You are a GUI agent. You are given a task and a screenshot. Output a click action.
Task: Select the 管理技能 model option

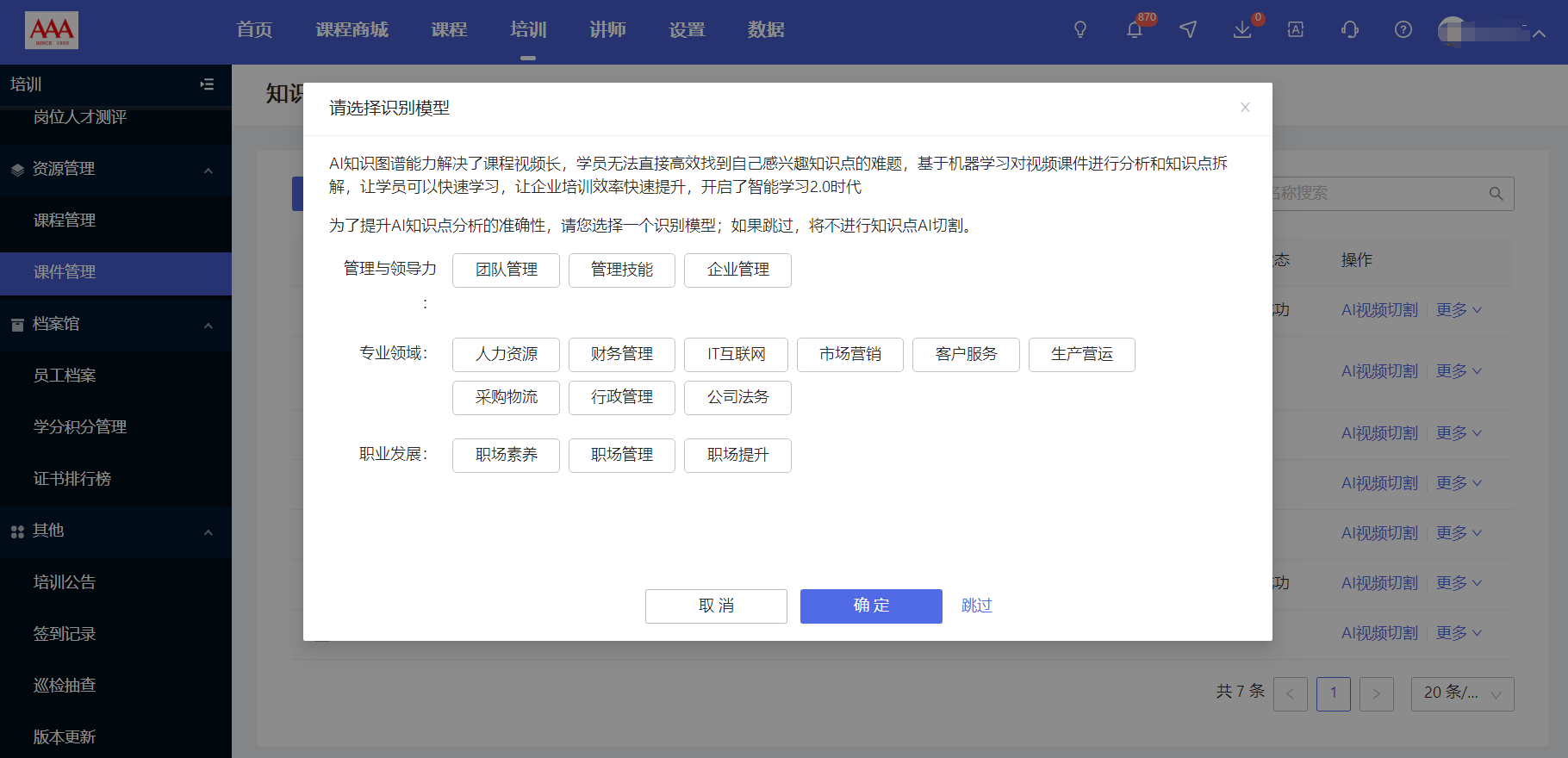click(x=622, y=270)
